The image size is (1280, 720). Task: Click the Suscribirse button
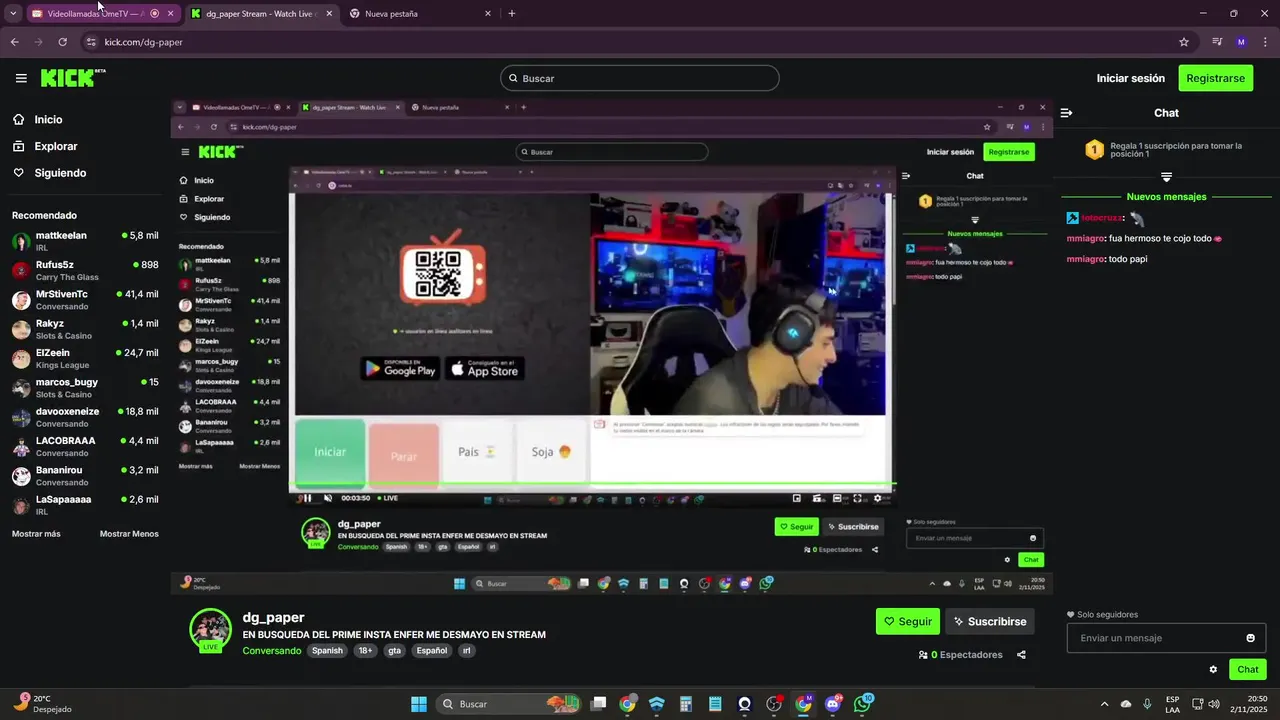990,621
